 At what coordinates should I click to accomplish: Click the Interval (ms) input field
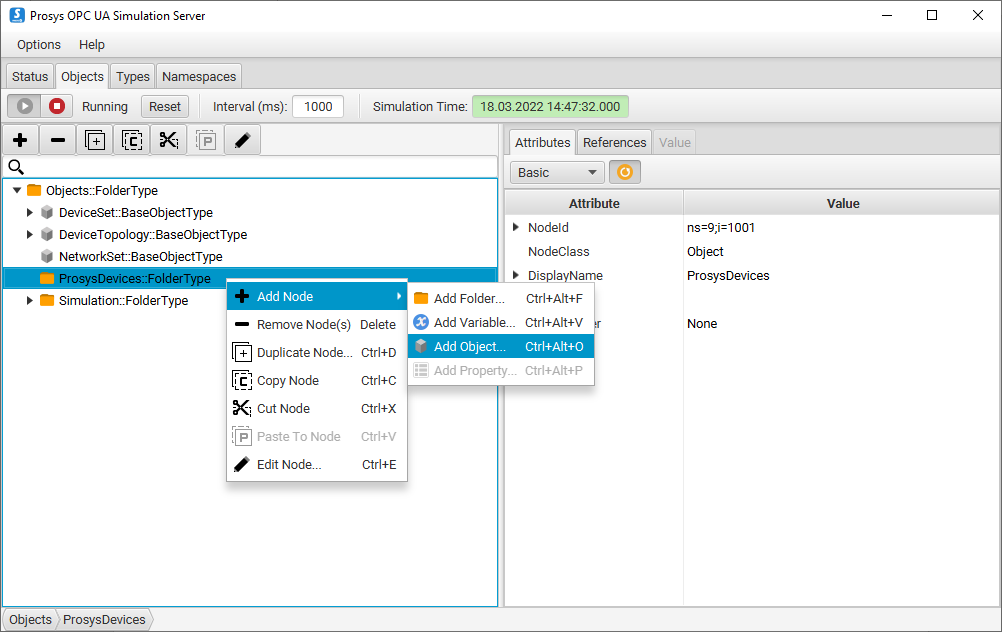[318, 106]
